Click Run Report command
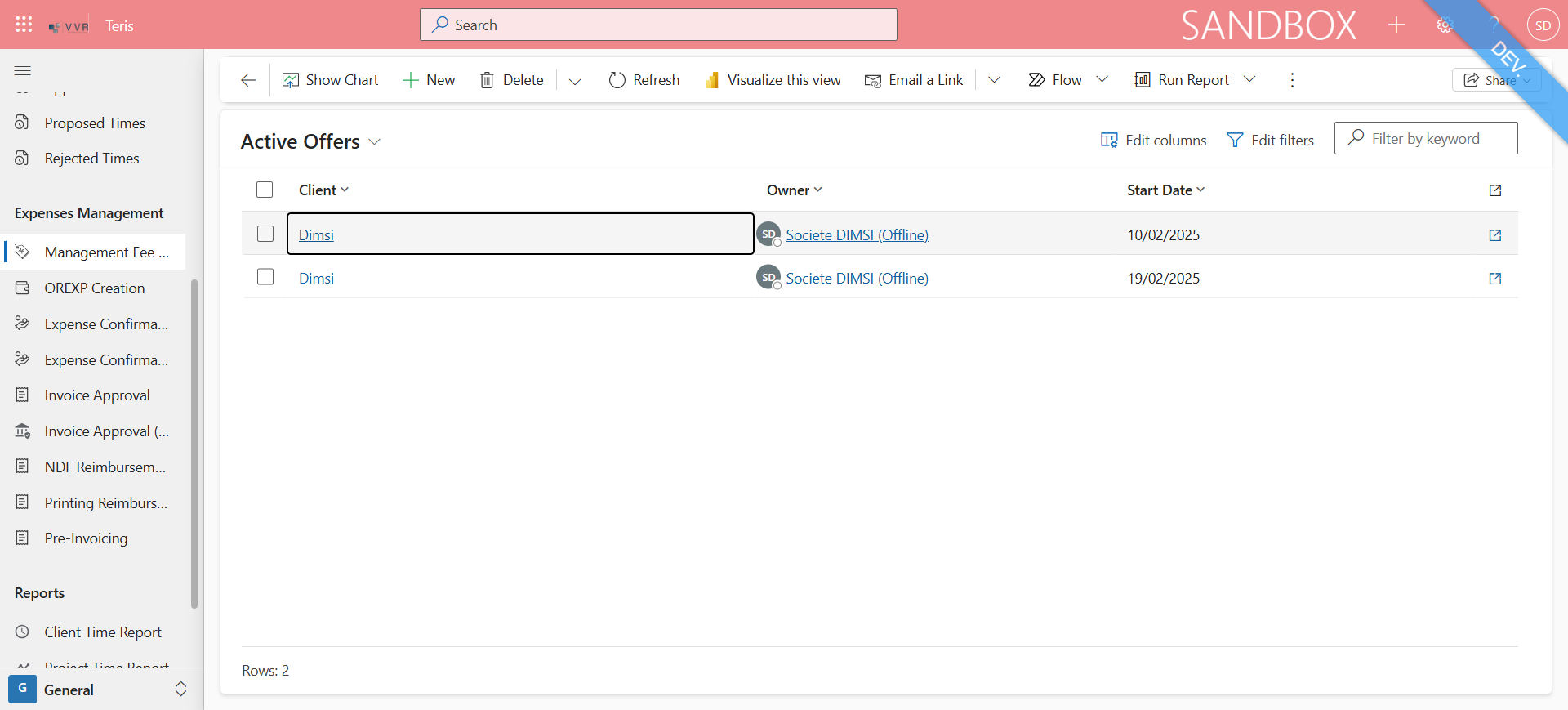This screenshot has width=1568, height=710. pos(1182,80)
